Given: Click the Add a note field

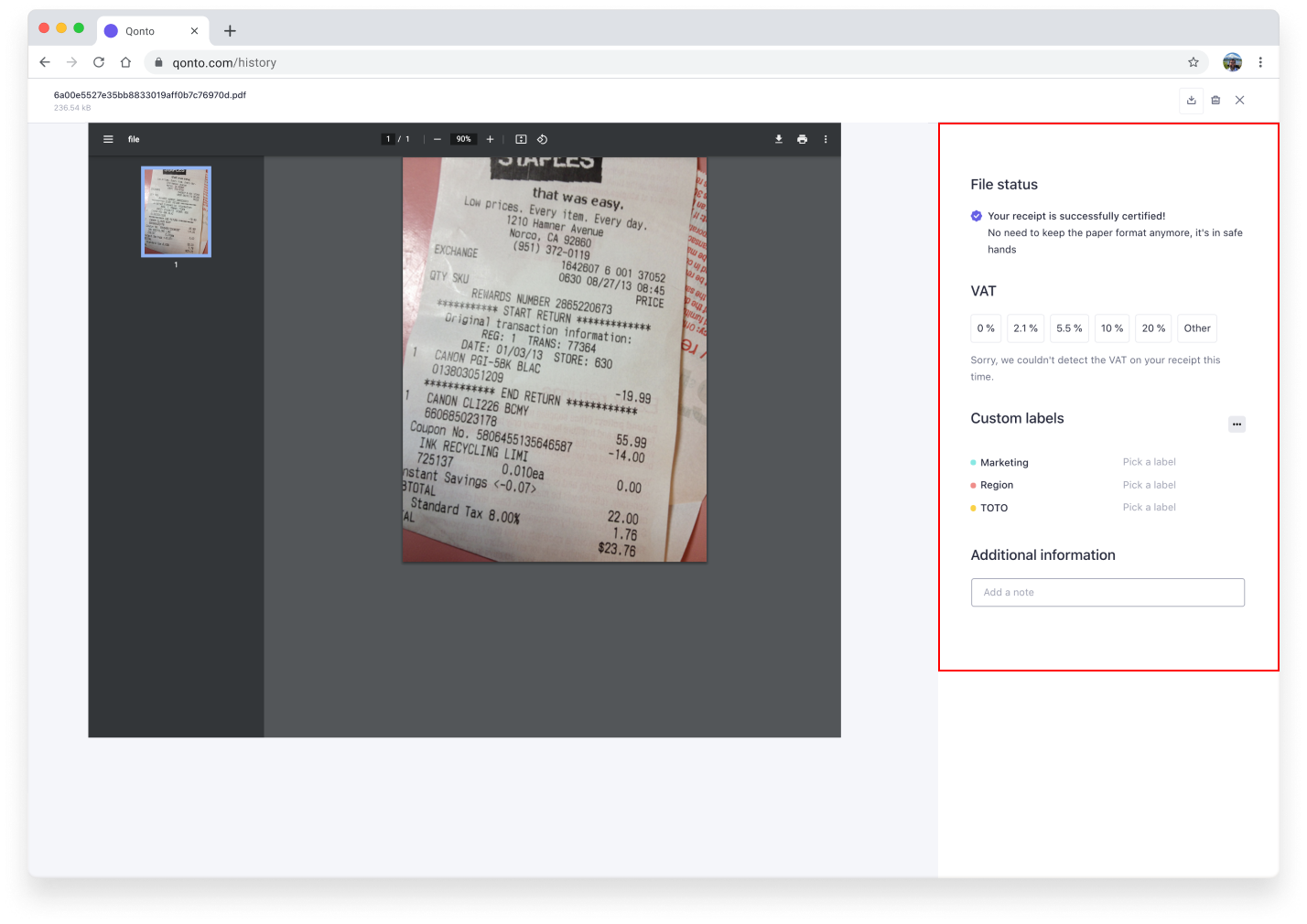Looking at the screenshot, I should click(x=1107, y=593).
